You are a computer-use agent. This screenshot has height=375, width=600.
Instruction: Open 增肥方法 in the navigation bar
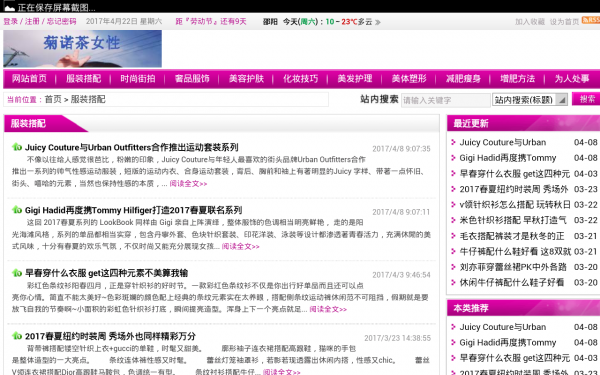518,78
